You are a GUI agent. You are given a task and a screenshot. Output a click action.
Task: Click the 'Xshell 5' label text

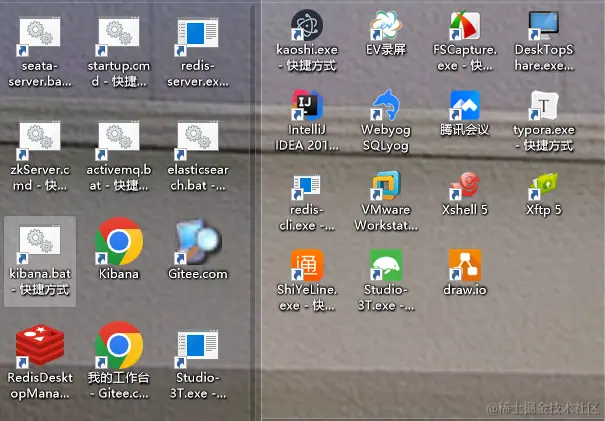[465, 210]
